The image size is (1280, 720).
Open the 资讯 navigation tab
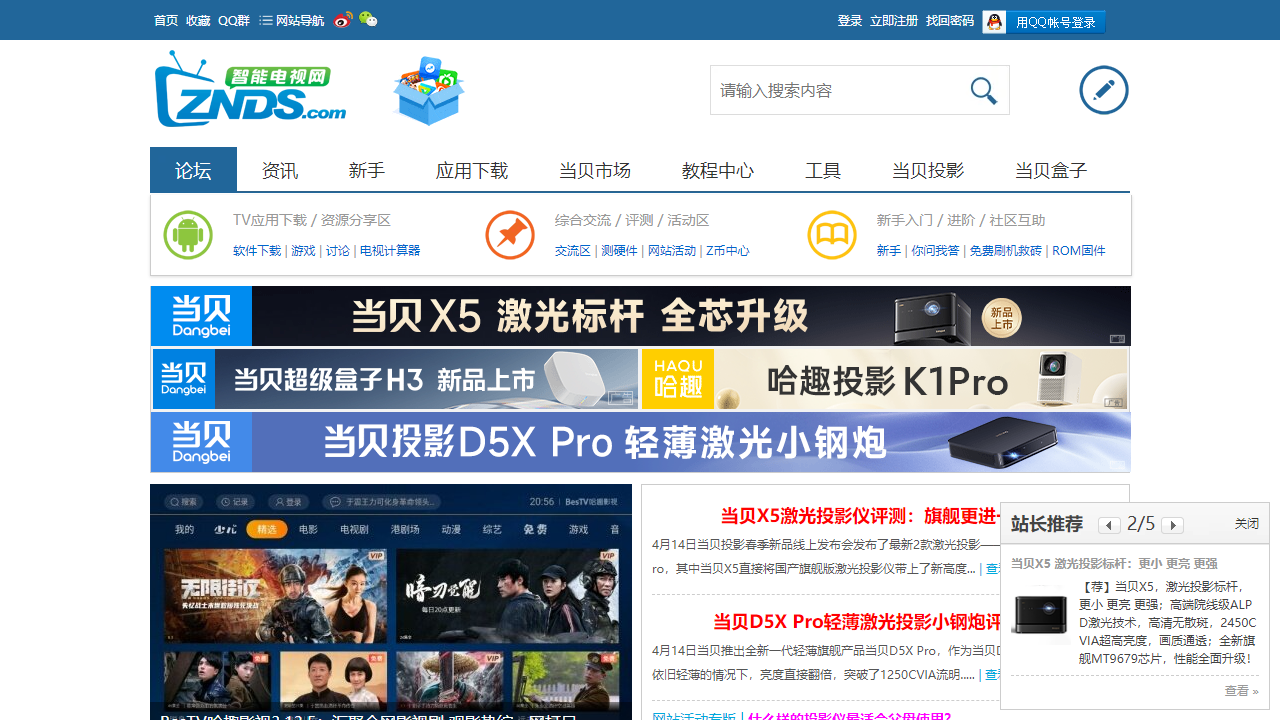280,170
